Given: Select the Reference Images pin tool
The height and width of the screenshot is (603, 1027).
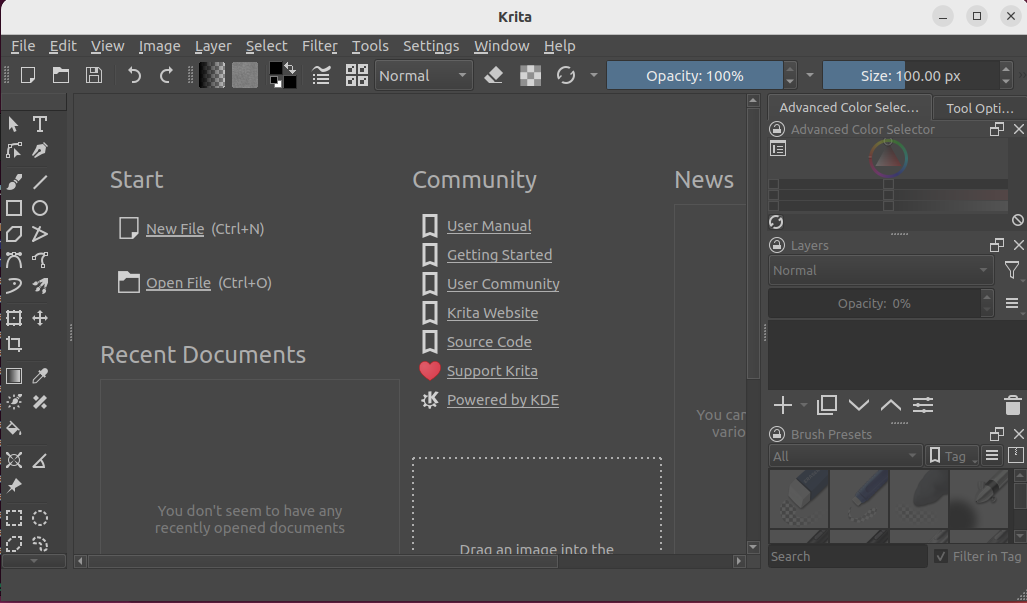Looking at the screenshot, I should 14,486.
